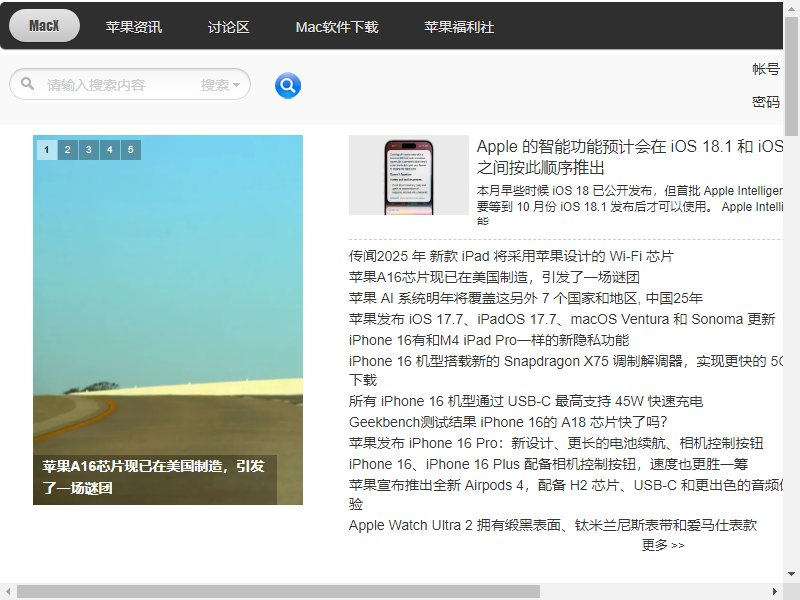
Task: Click the grey magnifier icon in search box
Action: (x=28, y=84)
